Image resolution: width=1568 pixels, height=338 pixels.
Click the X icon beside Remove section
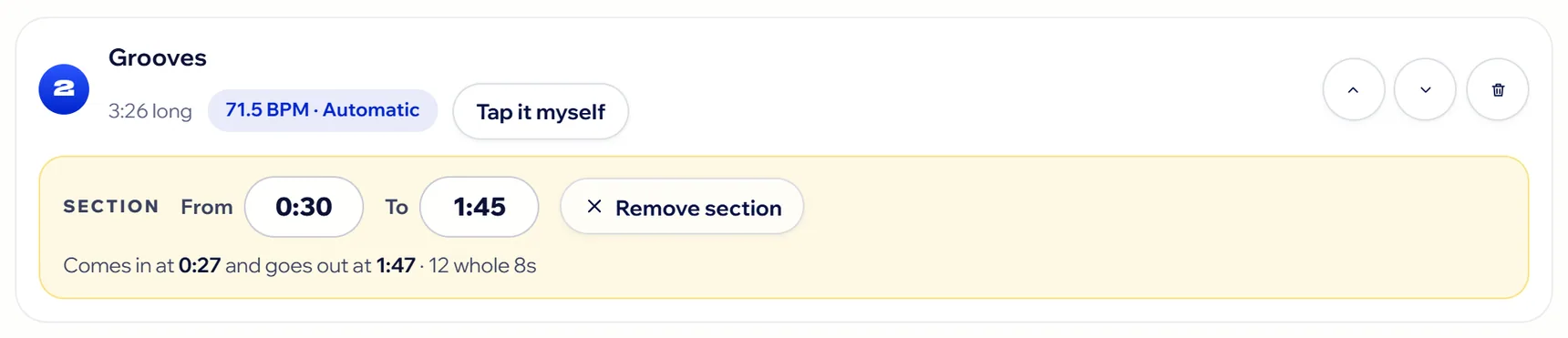pos(594,207)
